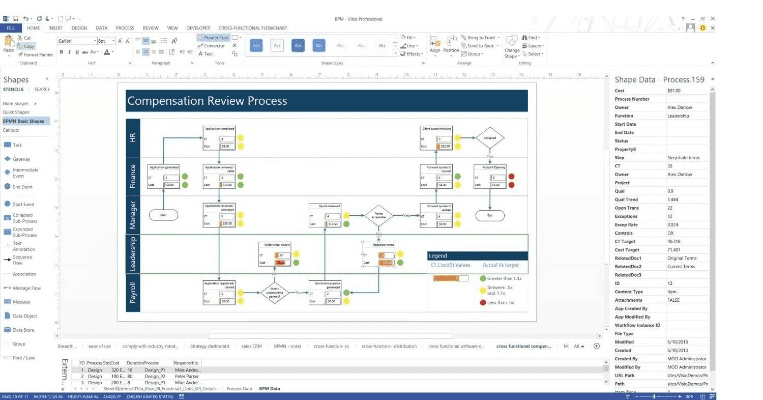Select the Message Flow connector shape
Viewport: 763px width, 400px height.
point(24,287)
